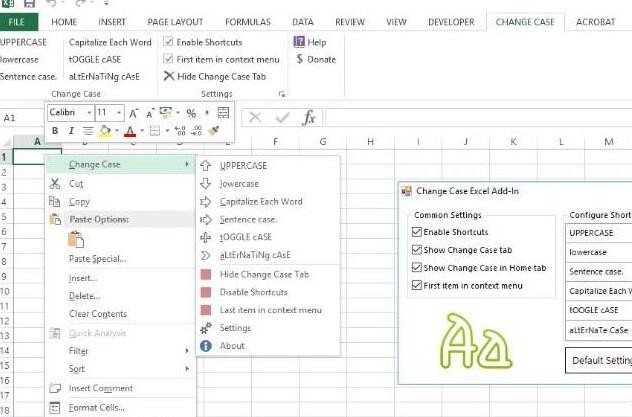The height and width of the screenshot is (417, 632).
Task: Toggle First item in context menu ribbon checkbox
Action: pyautogui.click(x=168, y=59)
